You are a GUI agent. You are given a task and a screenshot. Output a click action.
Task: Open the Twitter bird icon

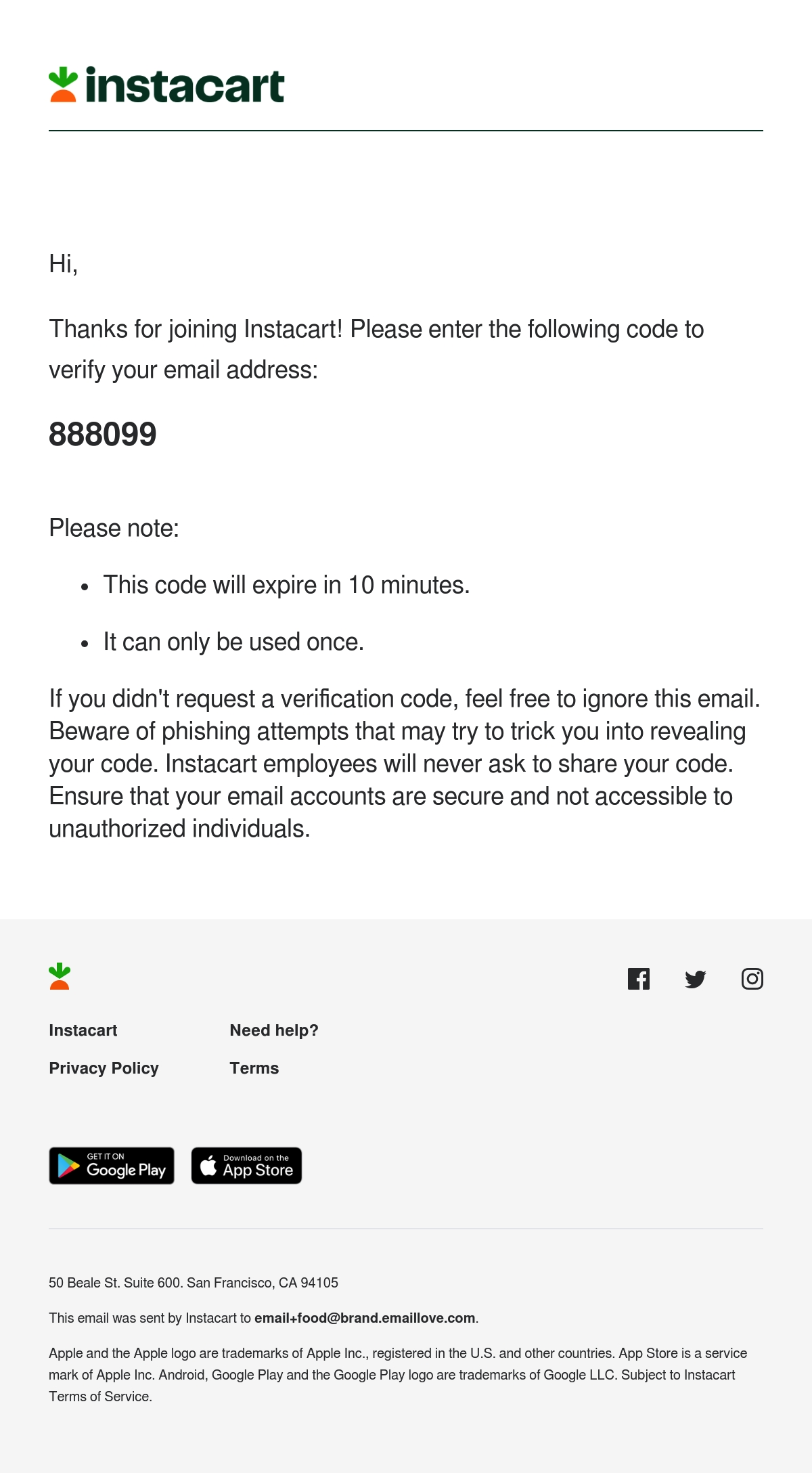[x=695, y=979]
